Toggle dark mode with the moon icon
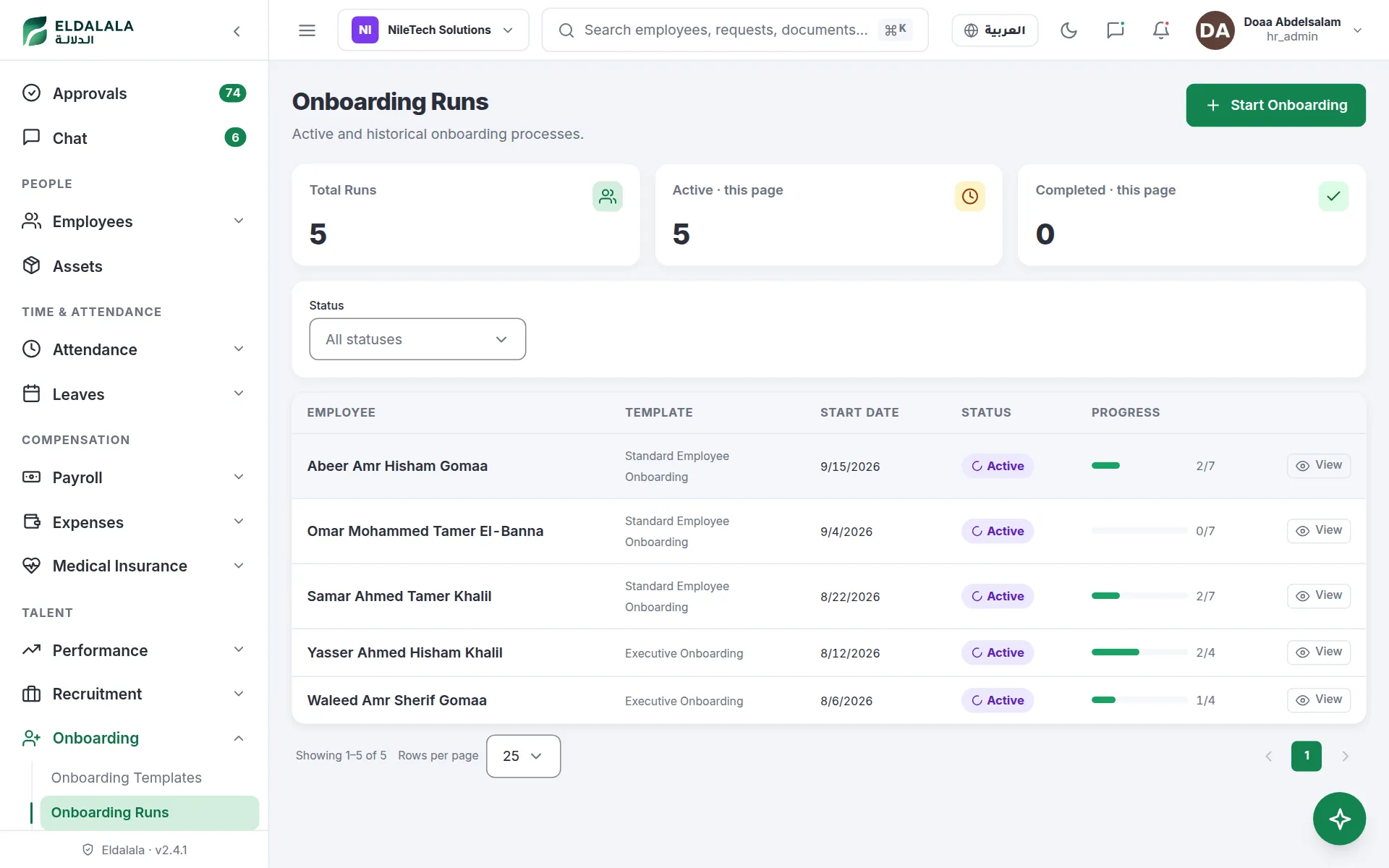Viewport: 1389px width, 868px height. 1069,30
